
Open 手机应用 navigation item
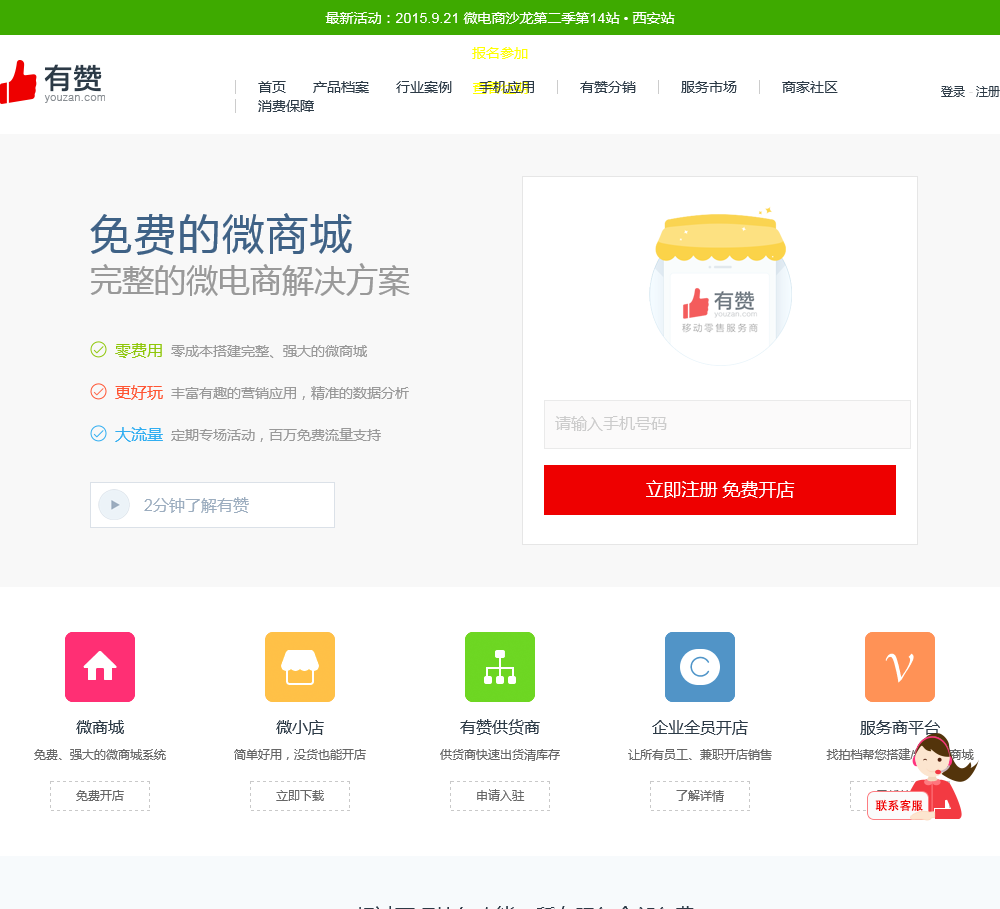(506, 87)
